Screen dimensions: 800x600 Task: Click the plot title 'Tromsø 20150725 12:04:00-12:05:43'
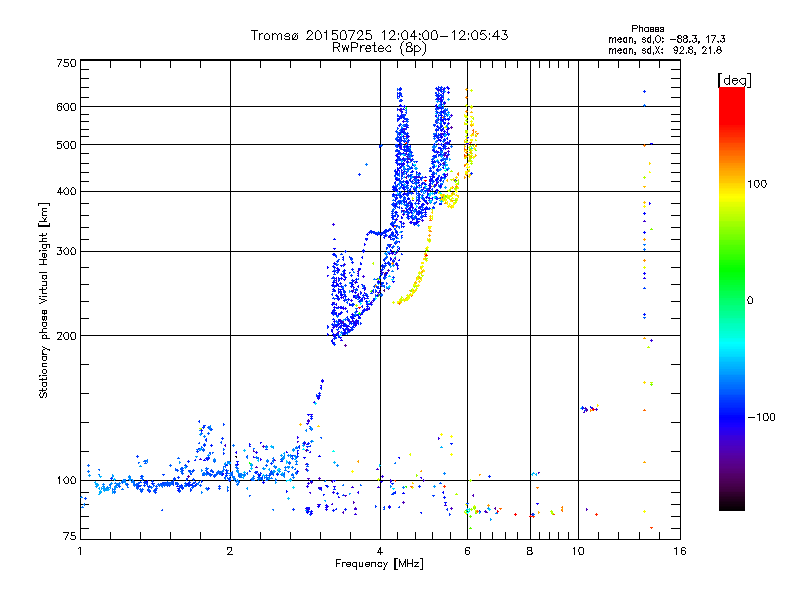379,35
